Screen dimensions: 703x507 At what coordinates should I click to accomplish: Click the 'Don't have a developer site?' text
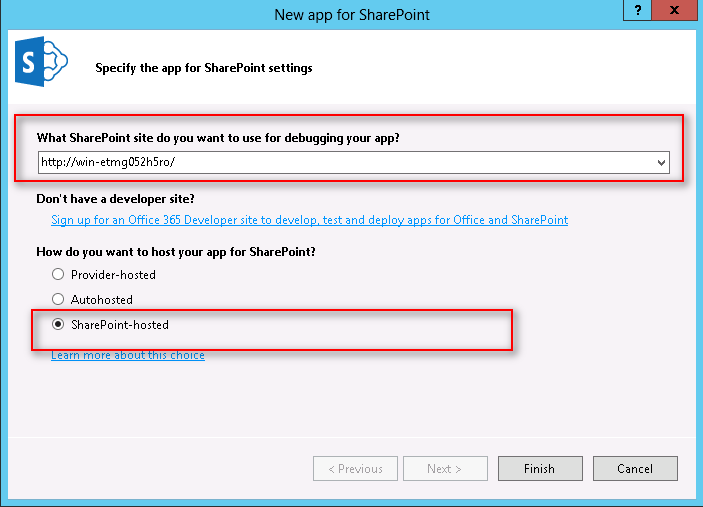click(x=115, y=199)
